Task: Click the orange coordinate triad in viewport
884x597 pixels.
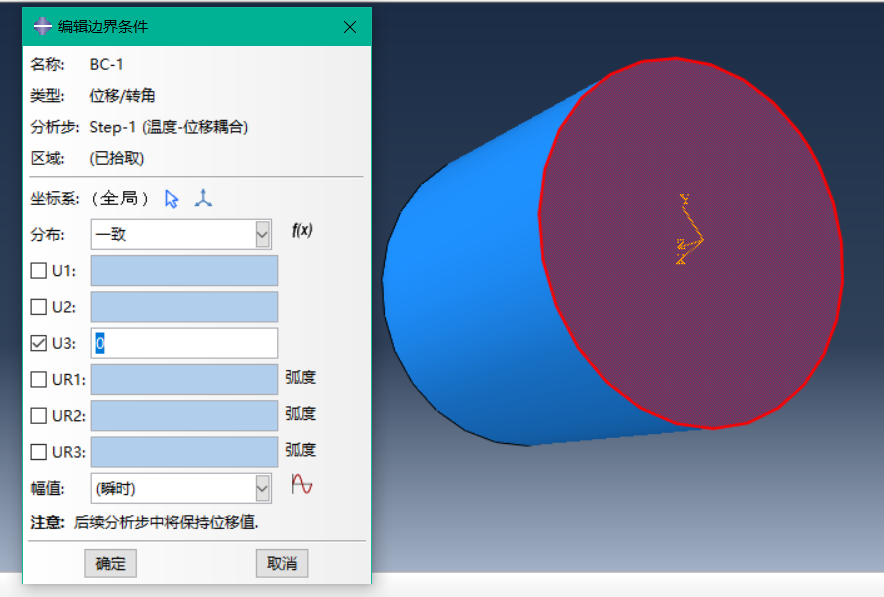Action: [x=688, y=238]
